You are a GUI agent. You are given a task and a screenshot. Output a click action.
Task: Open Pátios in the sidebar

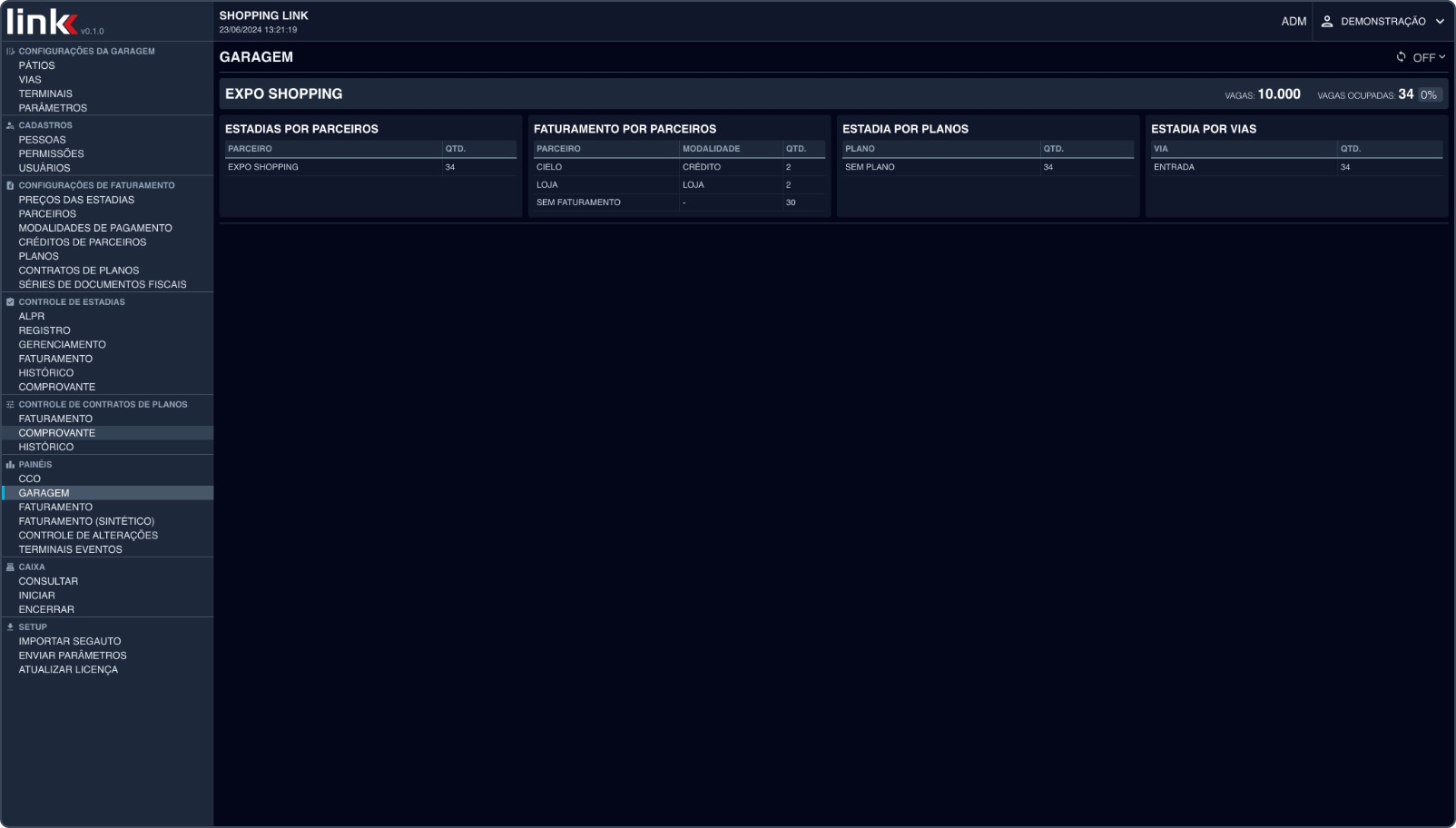coord(107,65)
